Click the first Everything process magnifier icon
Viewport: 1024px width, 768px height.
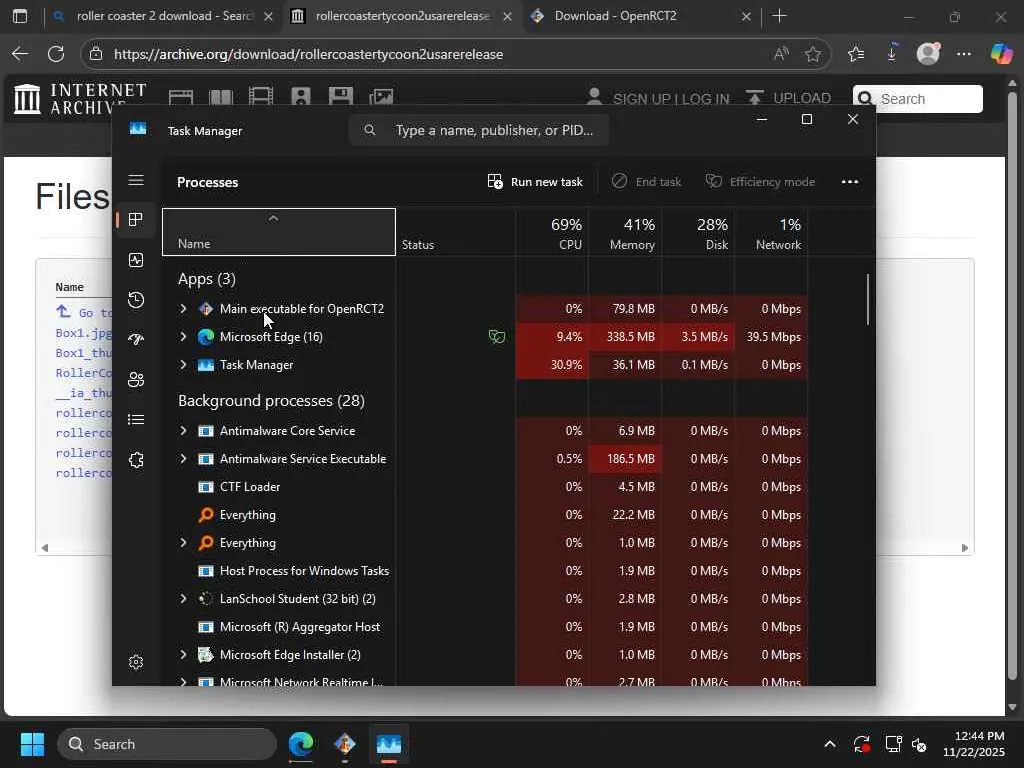pyautogui.click(x=206, y=515)
